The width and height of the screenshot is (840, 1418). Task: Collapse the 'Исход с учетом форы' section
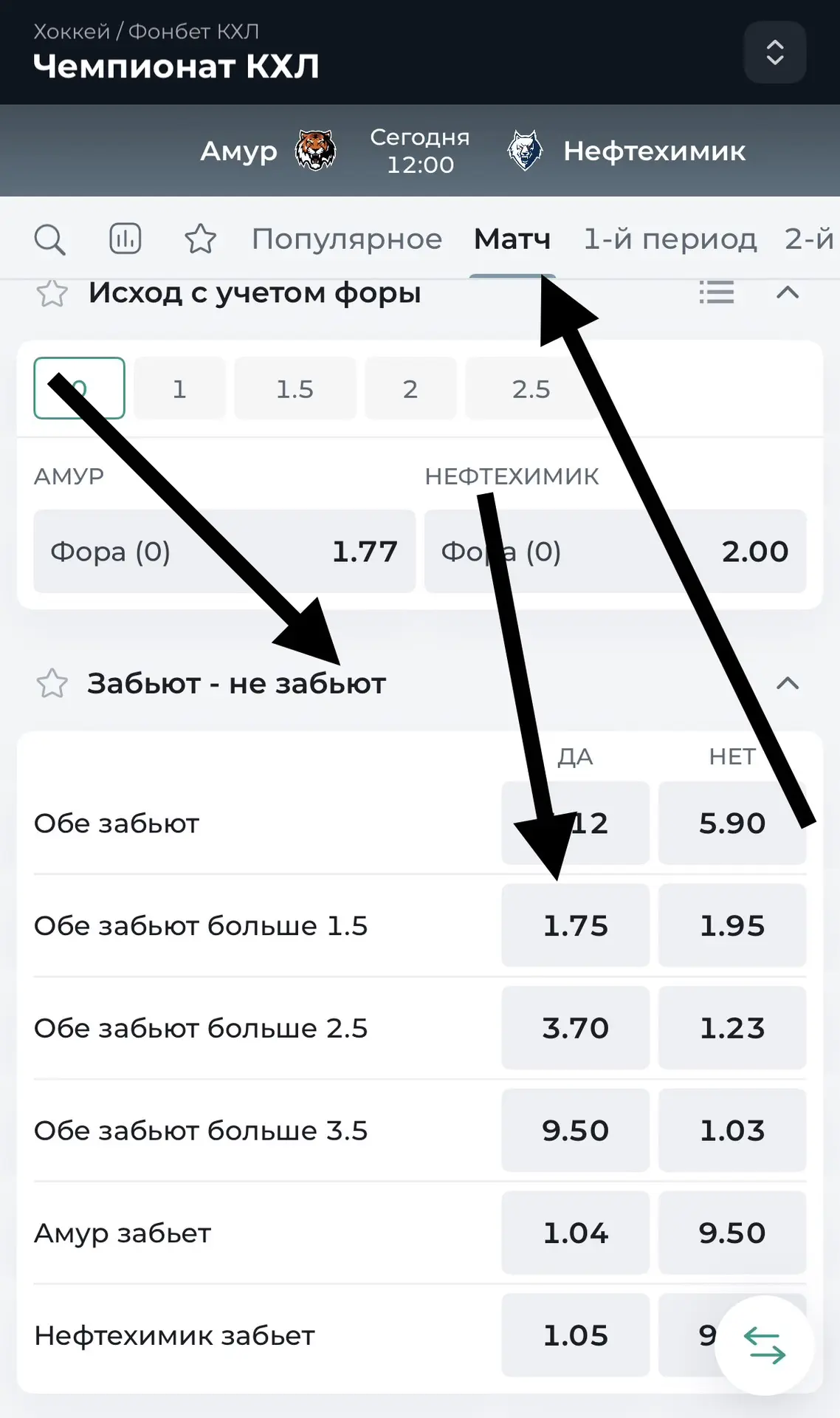788,292
